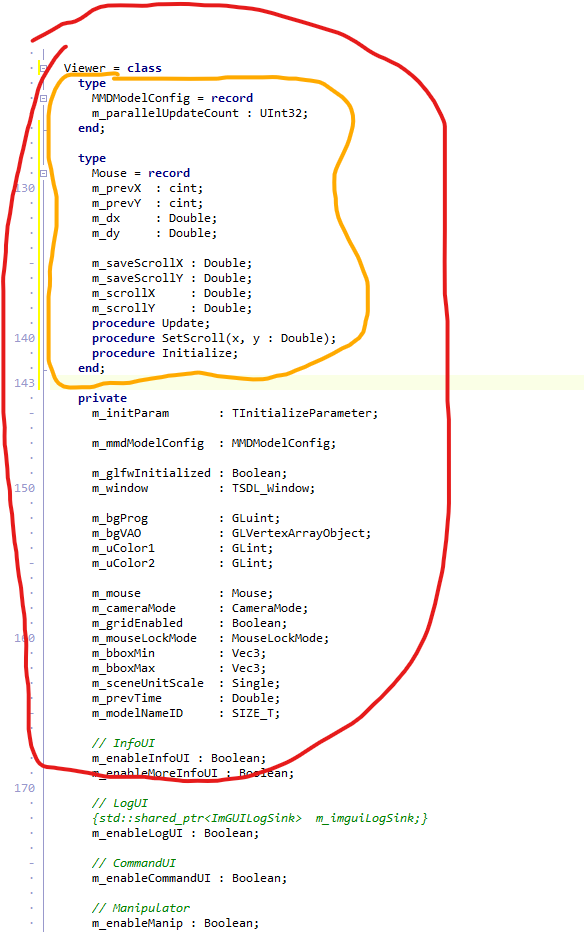
Task: Click line number 143 in gutter
Action: (24, 383)
